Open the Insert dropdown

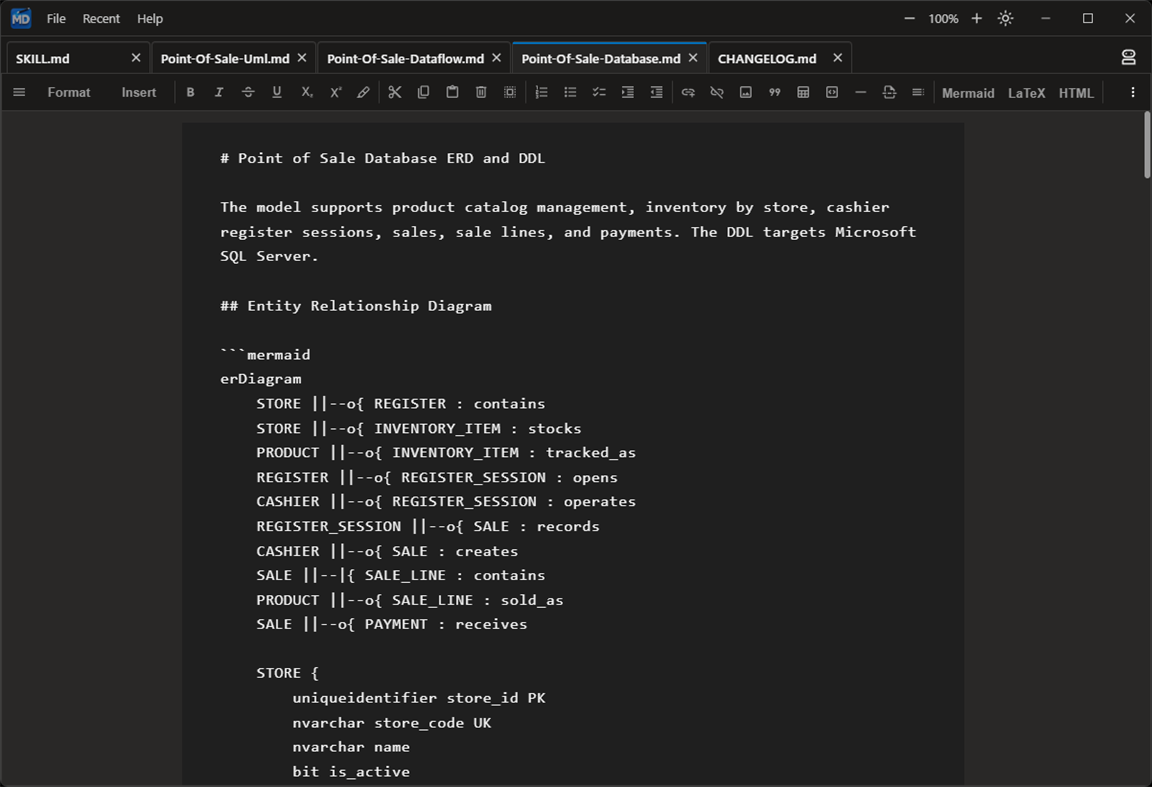[x=139, y=93]
